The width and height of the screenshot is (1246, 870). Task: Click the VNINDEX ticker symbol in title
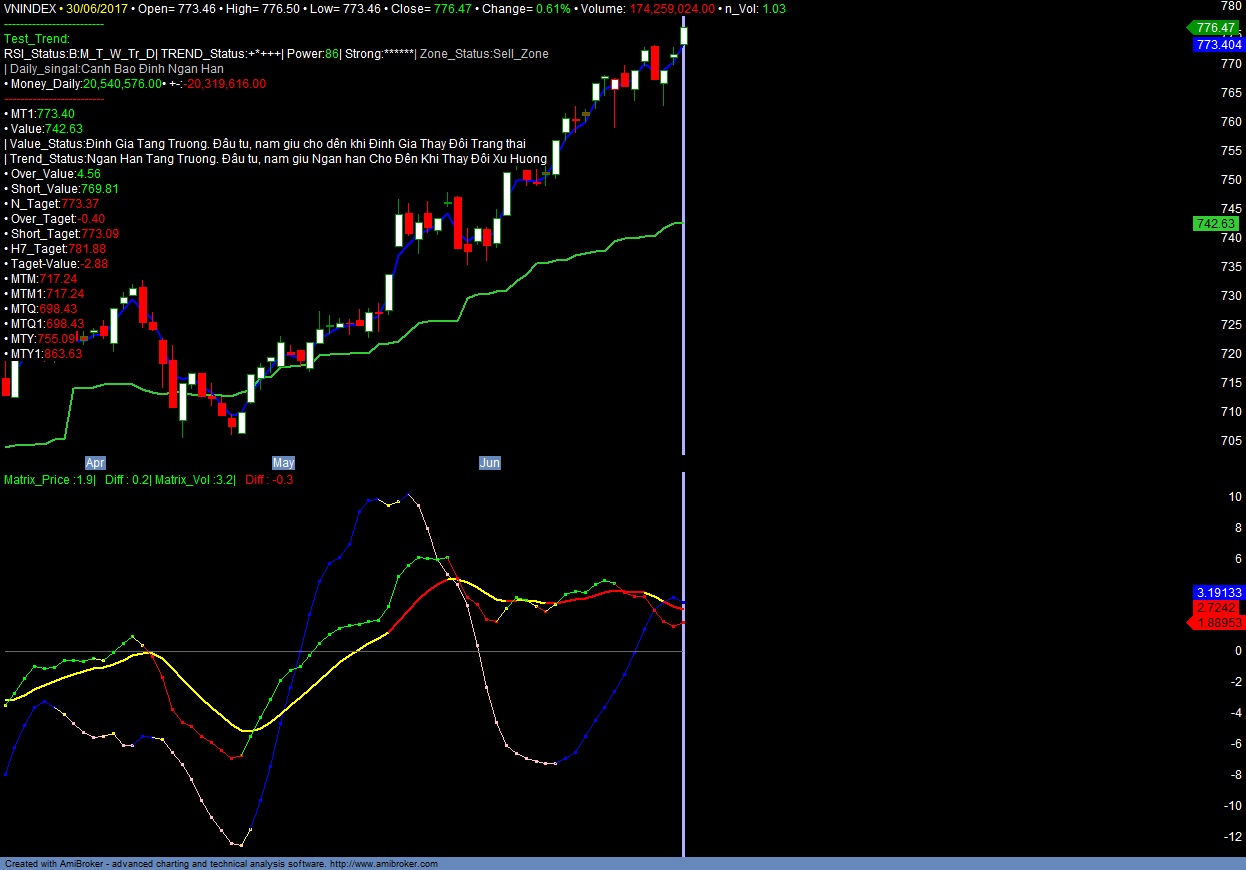30,8
